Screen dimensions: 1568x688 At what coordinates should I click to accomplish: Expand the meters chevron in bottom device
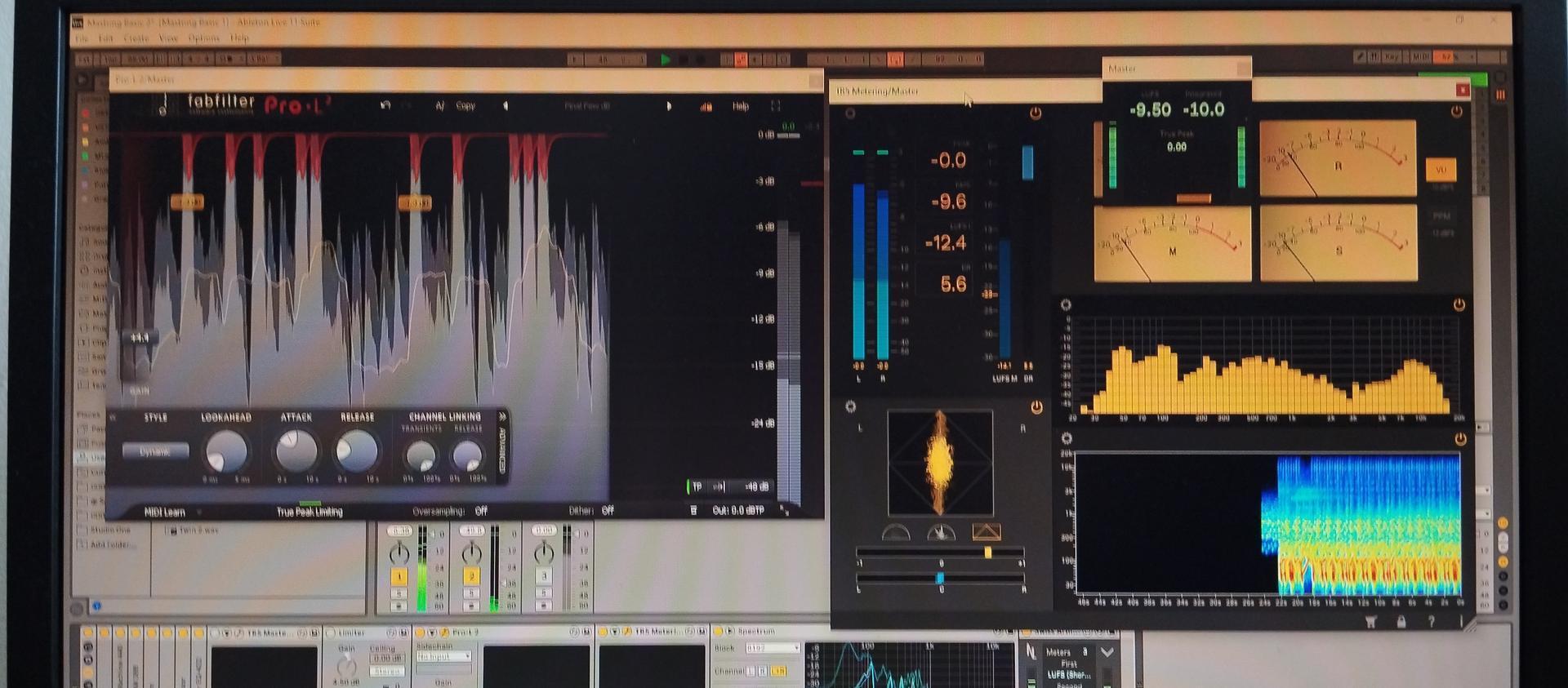point(1107,652)
